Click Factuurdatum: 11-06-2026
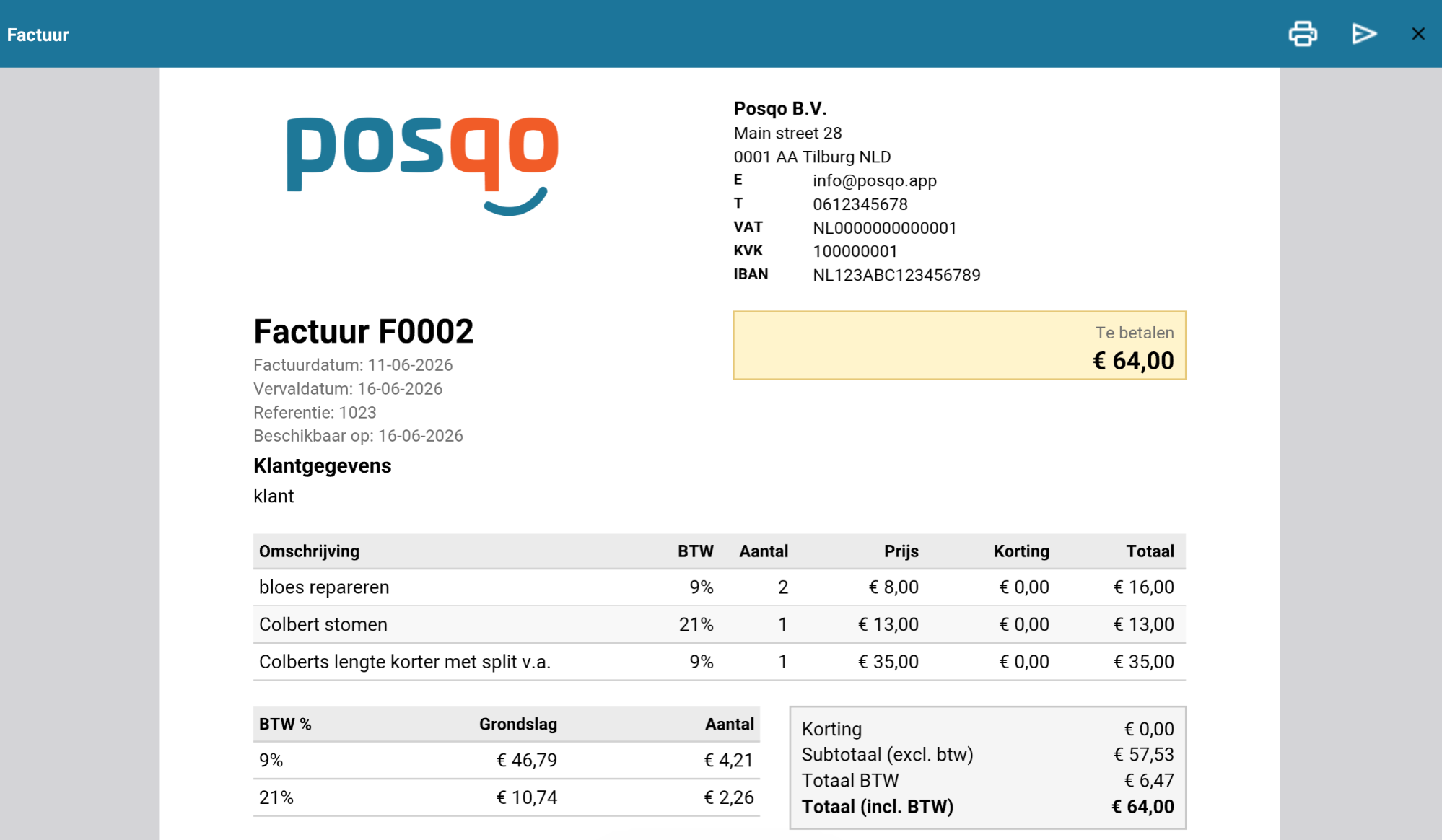 [x=353, y=365]
